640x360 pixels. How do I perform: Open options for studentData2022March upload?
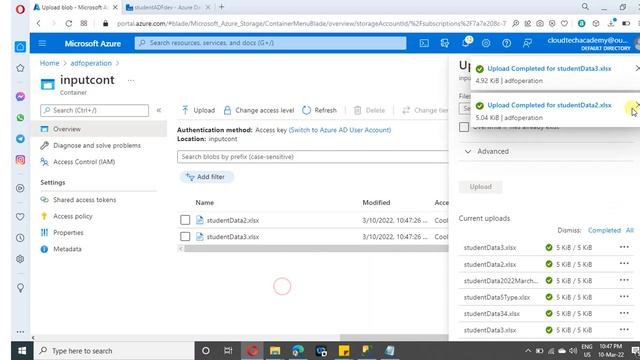coord(624,280)
